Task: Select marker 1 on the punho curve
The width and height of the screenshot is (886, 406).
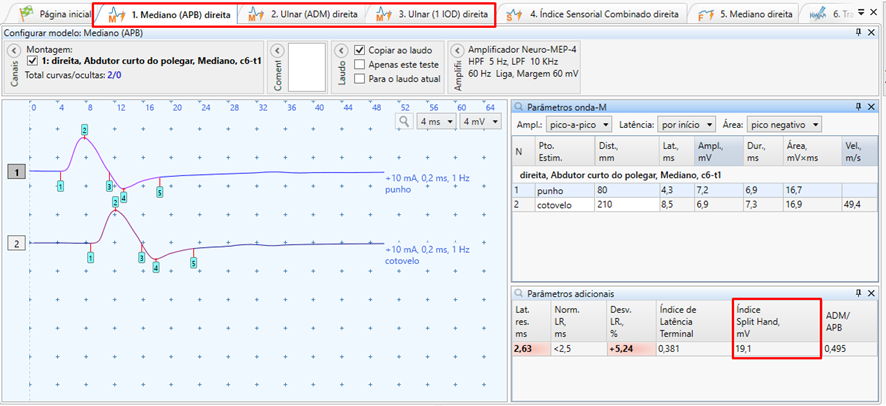Action: 60,185
